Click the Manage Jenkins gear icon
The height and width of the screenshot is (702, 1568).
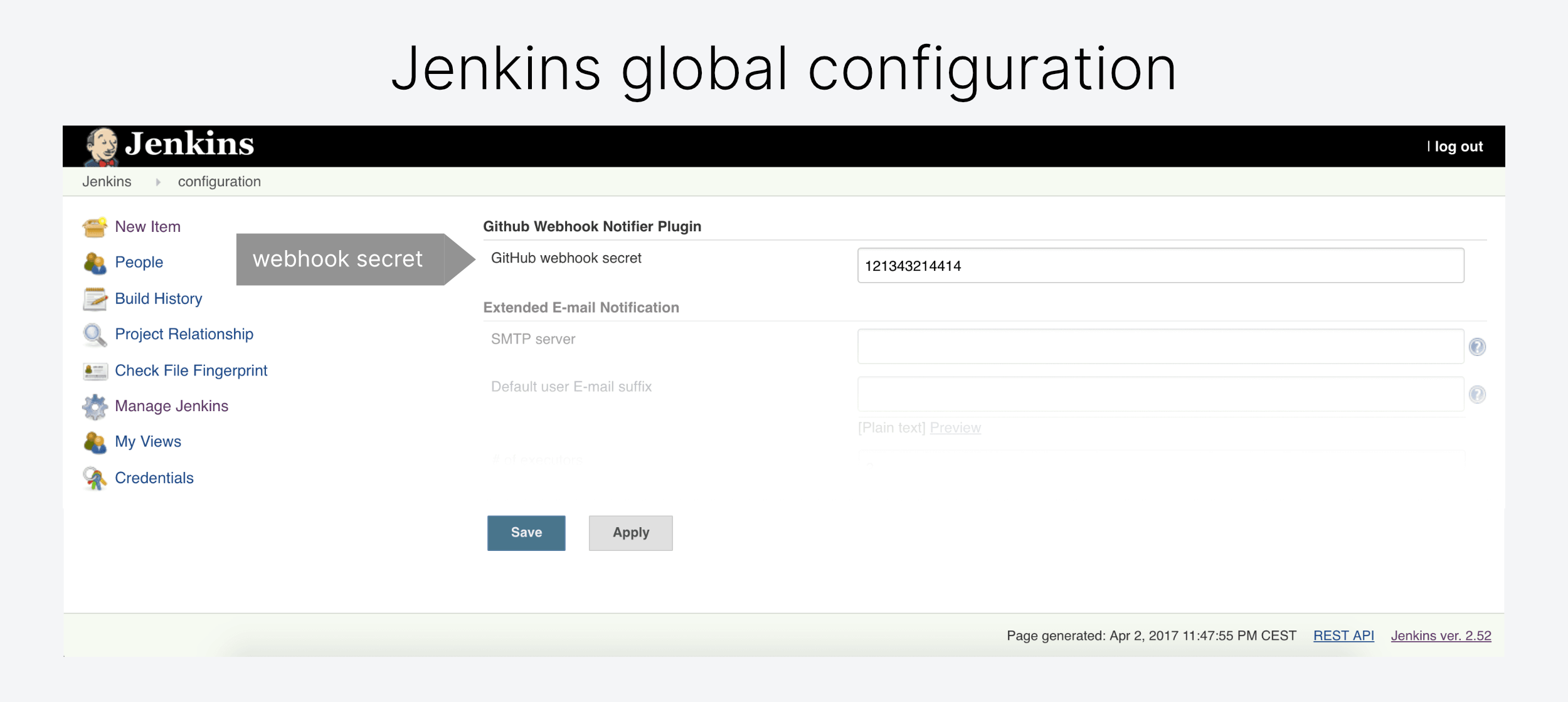pyautogui.click(x=95, y=407)
